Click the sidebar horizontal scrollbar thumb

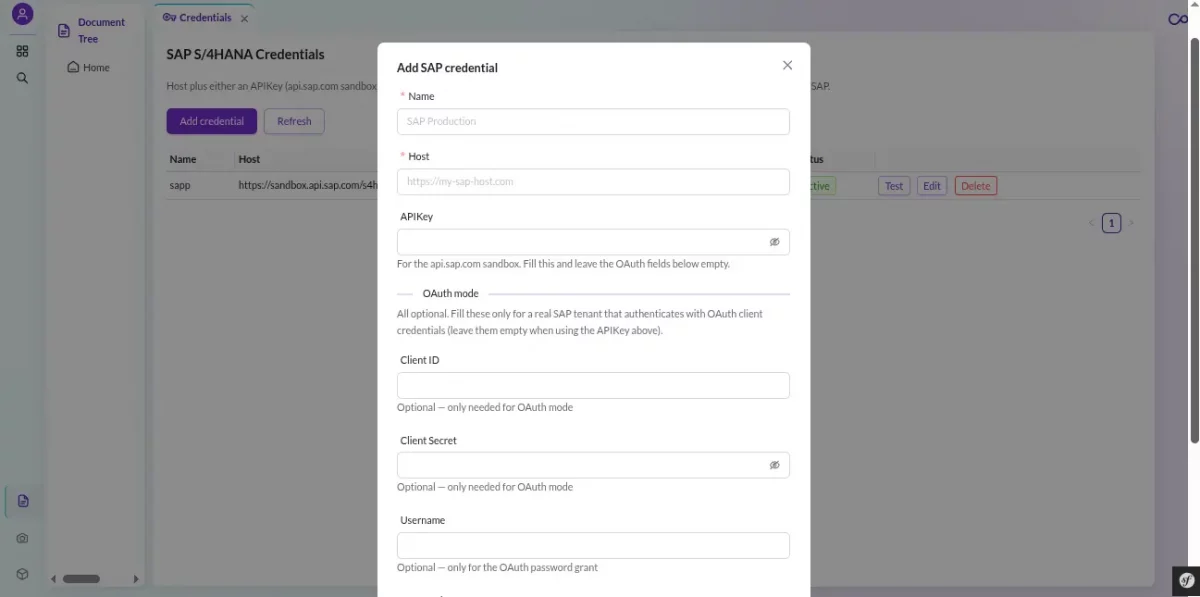coord(82,578)
